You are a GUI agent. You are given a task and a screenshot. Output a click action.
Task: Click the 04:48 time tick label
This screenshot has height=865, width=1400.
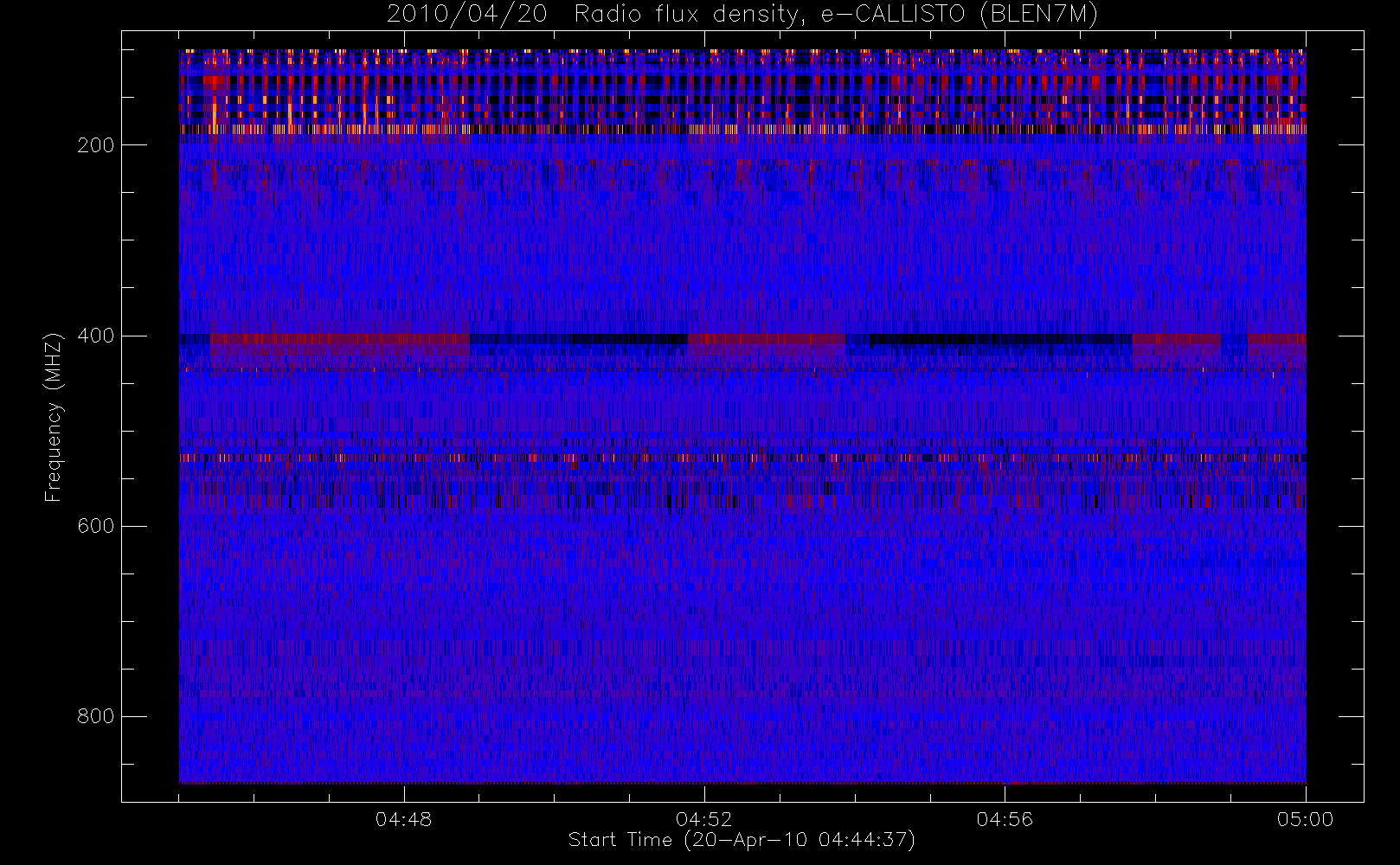click(404, 819)
